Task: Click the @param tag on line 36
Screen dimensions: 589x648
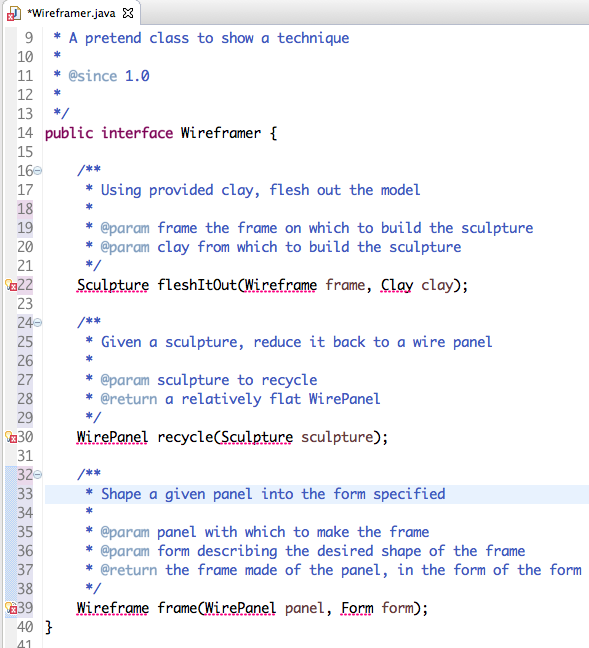Action: [125, 551]
